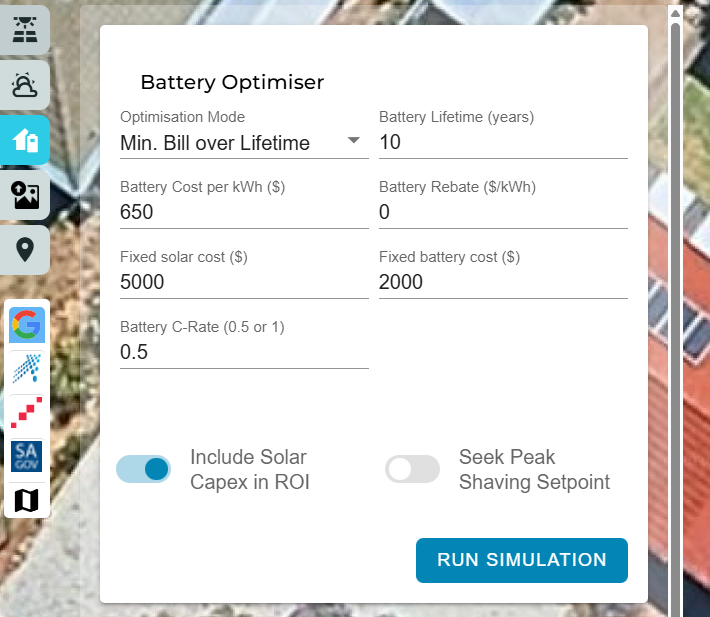Click the Run Simulation button
This screenshot has height=617, width=710.
coord(521,560)
